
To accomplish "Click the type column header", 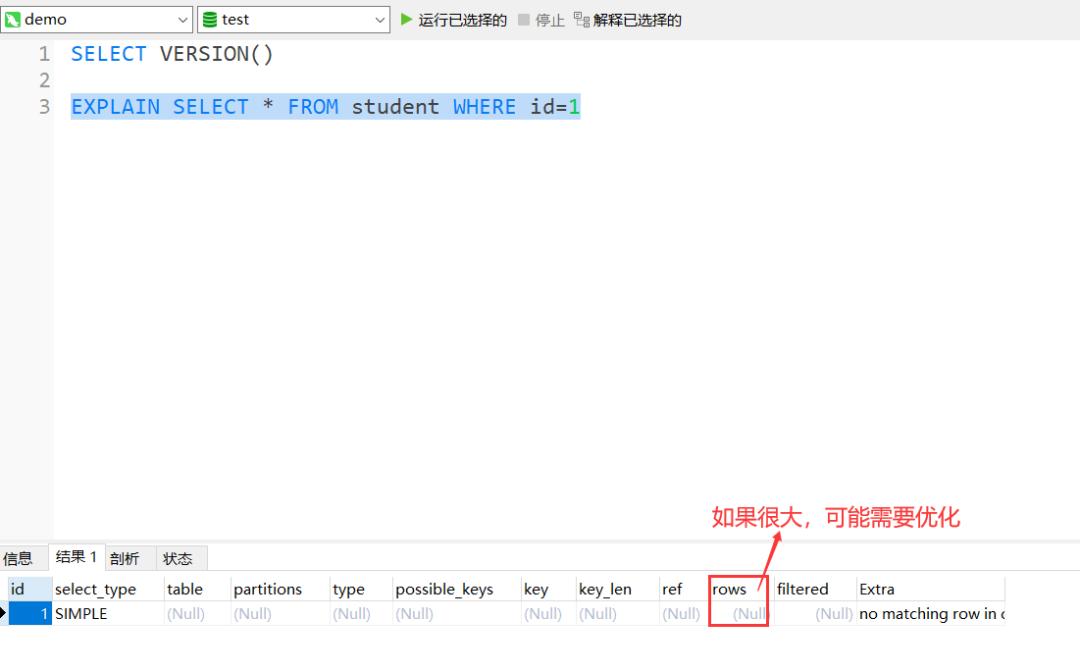I will click(361, 589).
